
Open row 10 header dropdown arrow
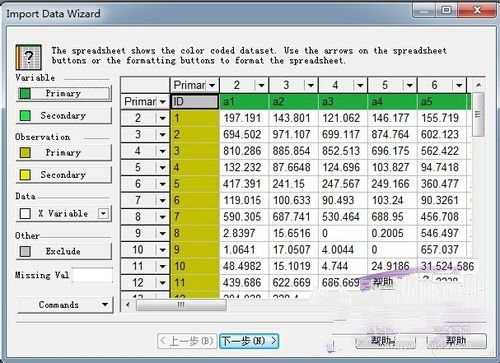[x=163, y=250]
